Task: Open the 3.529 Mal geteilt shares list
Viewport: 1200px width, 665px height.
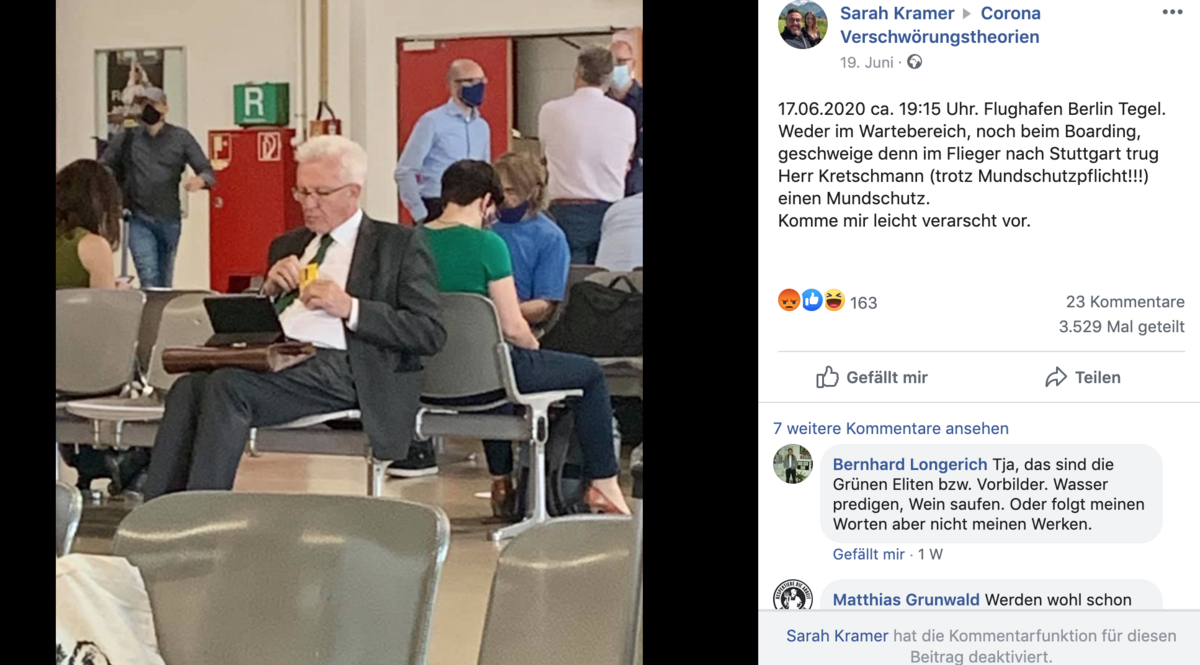Action: (1122, 327)
